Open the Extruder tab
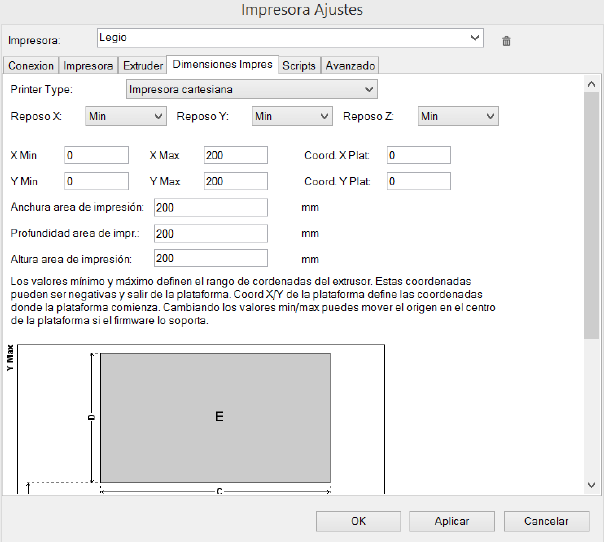 [142, 66]
